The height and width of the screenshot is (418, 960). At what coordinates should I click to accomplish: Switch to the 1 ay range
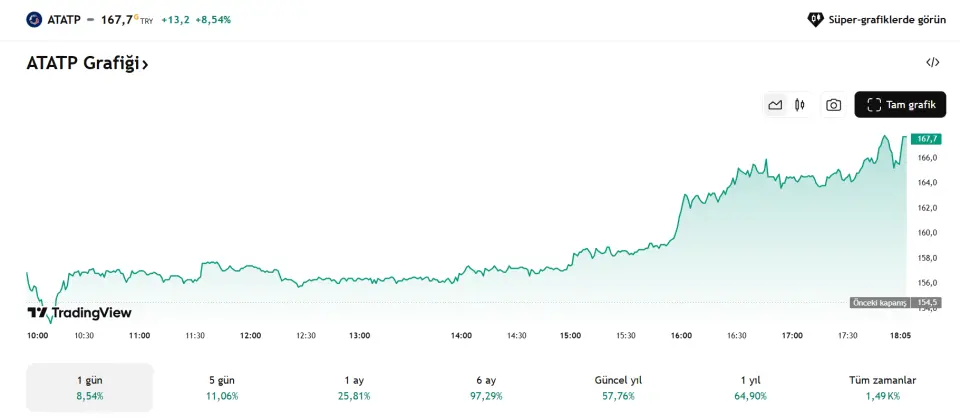point(354,387)
